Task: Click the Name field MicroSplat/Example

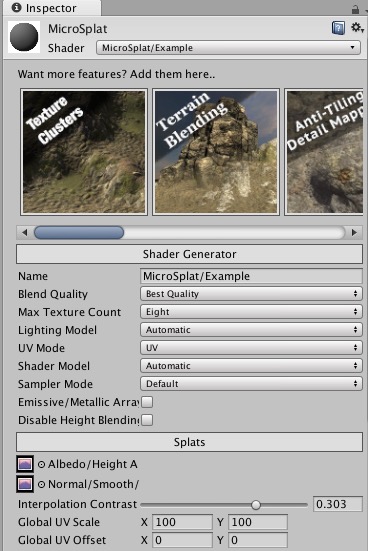Action: click(251, 276)
